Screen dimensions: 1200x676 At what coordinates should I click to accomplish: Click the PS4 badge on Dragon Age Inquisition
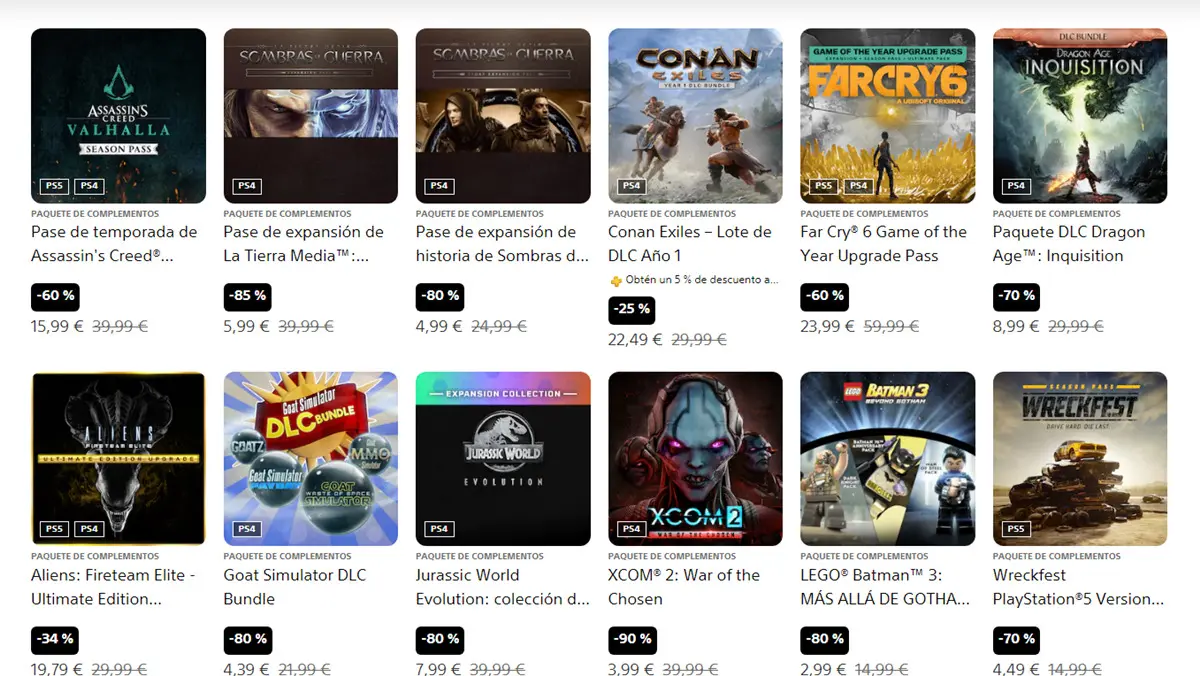[1015, 186]
